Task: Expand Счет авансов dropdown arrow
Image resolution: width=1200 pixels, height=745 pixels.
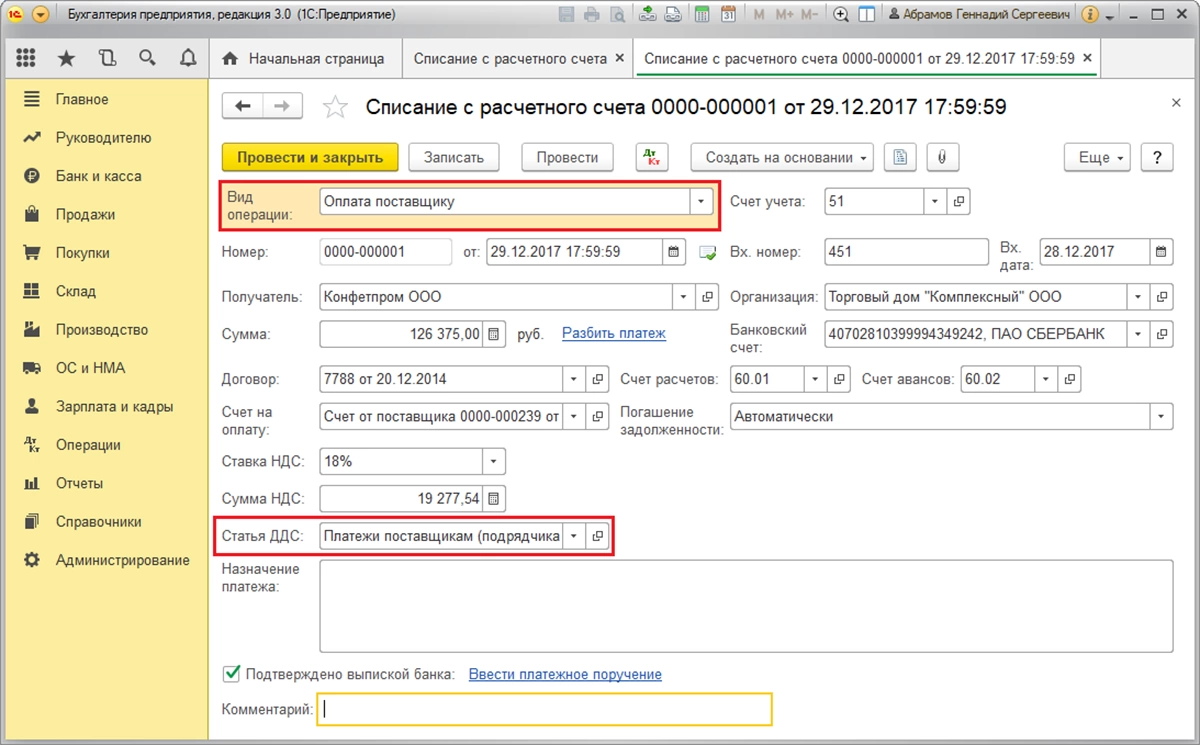Action: pos(1046,379)
